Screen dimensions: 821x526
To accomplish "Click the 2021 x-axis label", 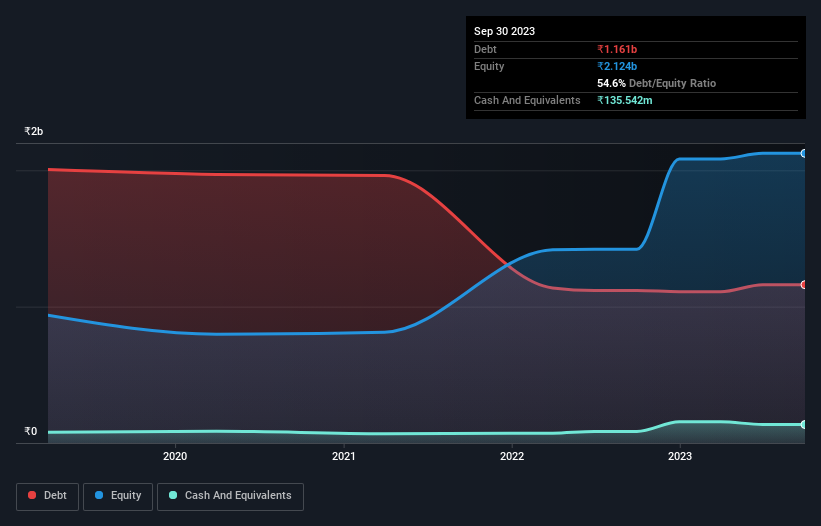I will click(x=343, y=456).
